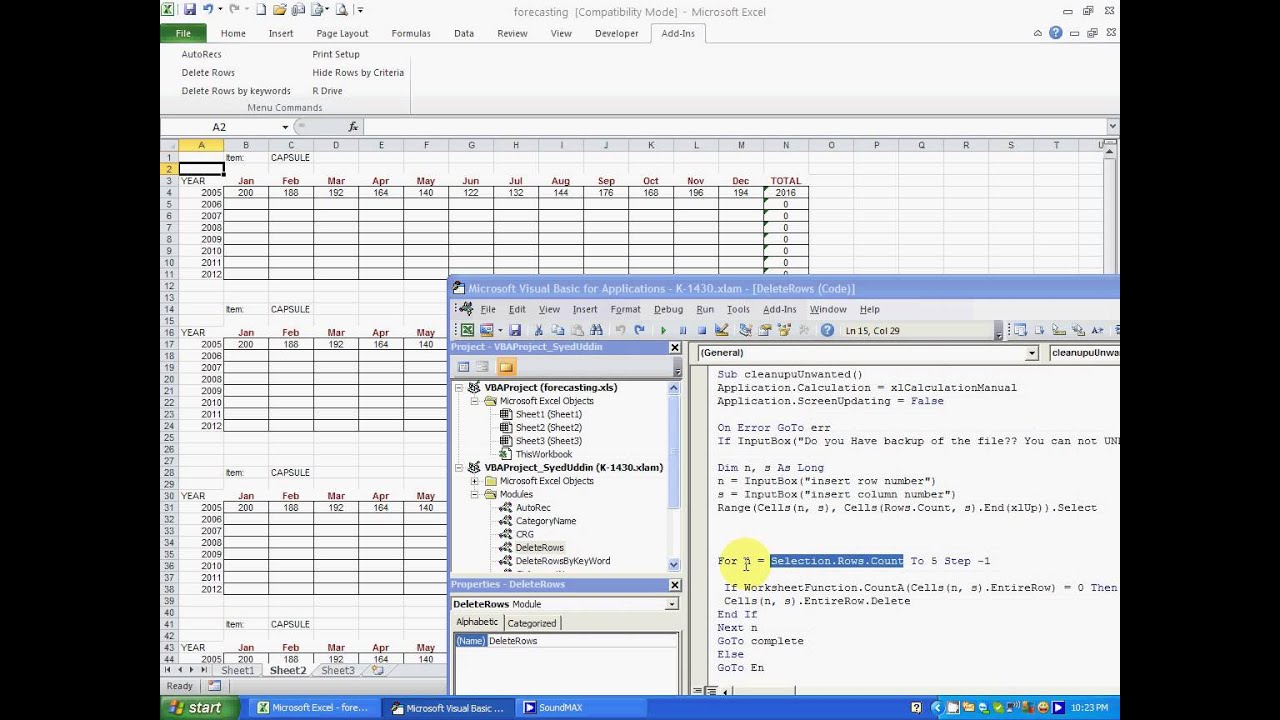This screenshot has height=720, width=1280.
Task: Click the fx Insert Function icon
Action: coord(353,127)
